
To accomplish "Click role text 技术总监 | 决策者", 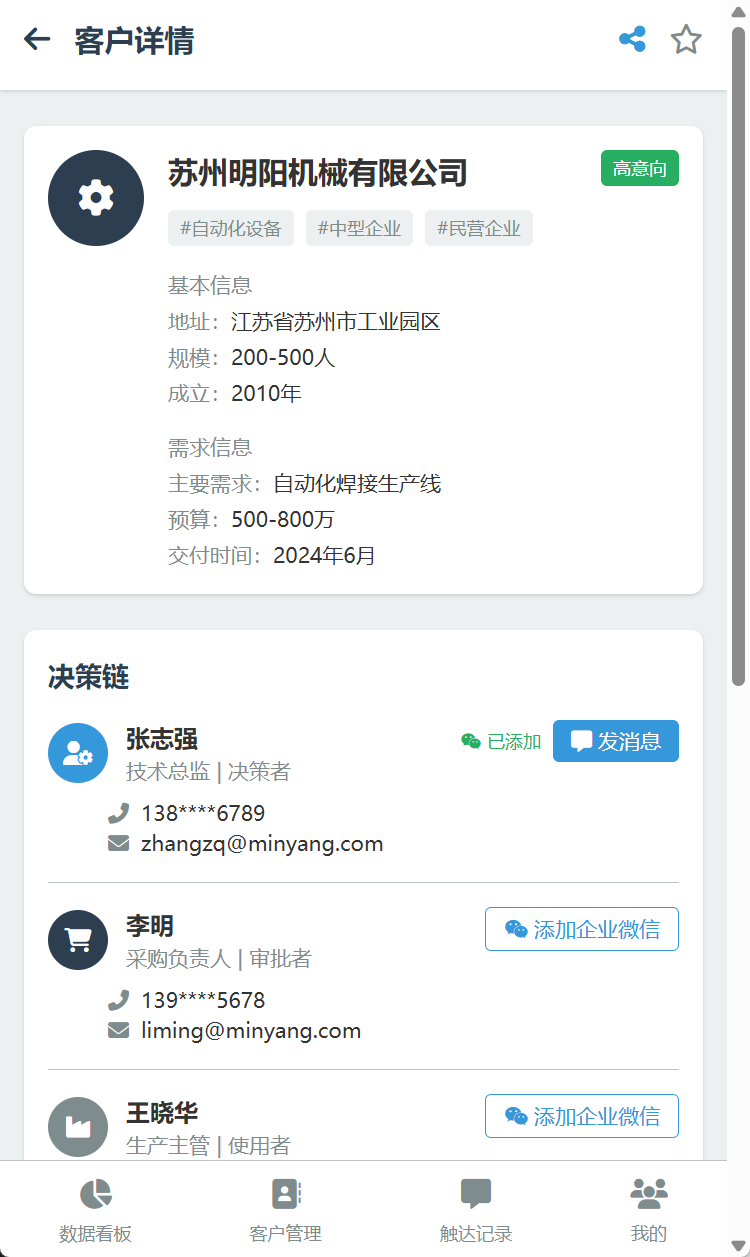I will [208, 772].
